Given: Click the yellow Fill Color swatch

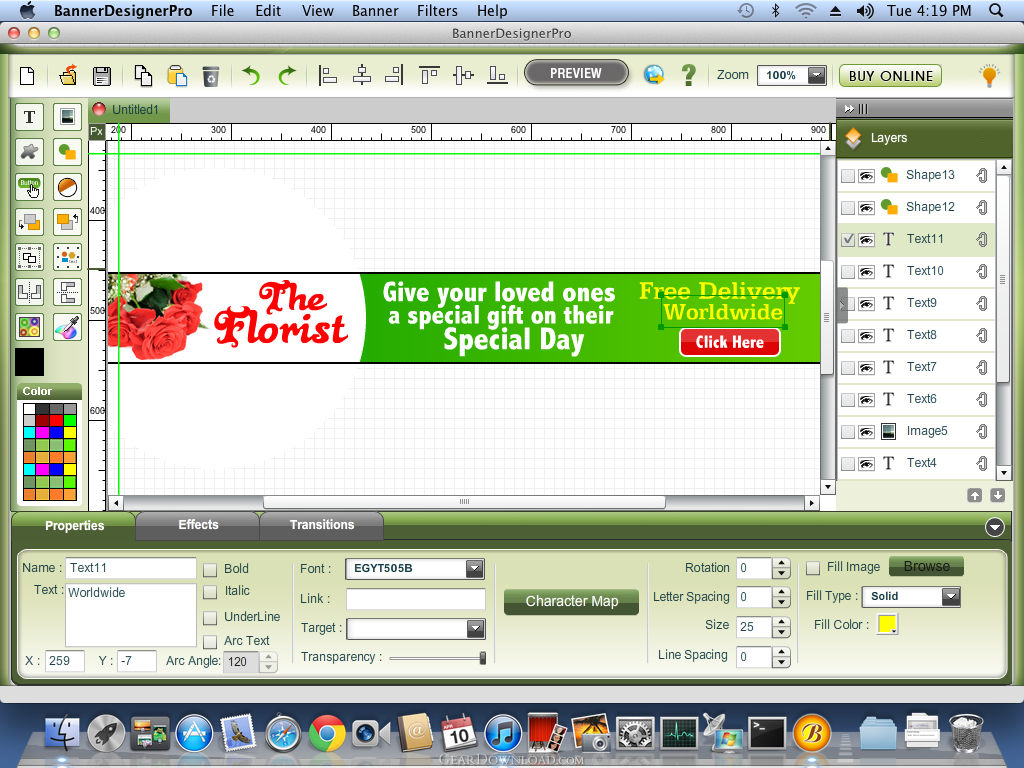Looking at the screenshot, I should pyautogui.click(x=888, y=624).
